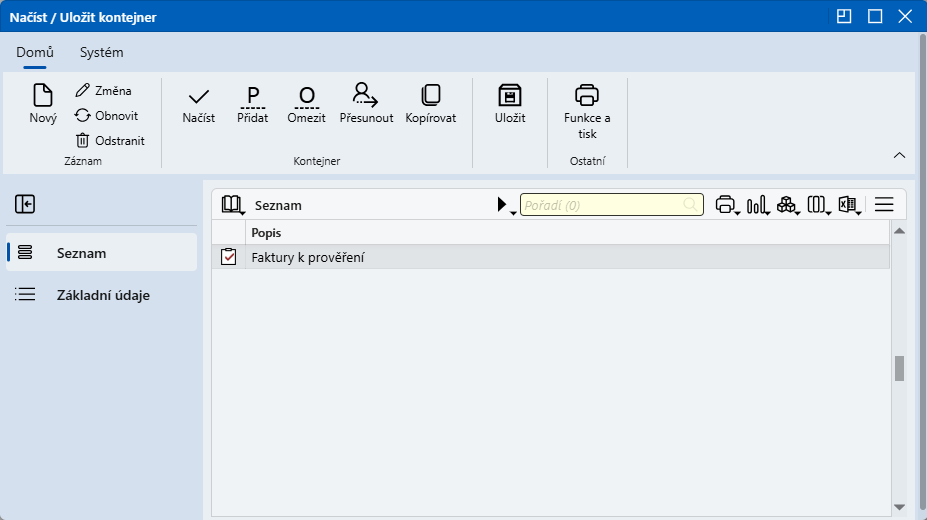The image size is (927, 520).
Task: Click the window layout restore icon
Action: pos(844,17)
